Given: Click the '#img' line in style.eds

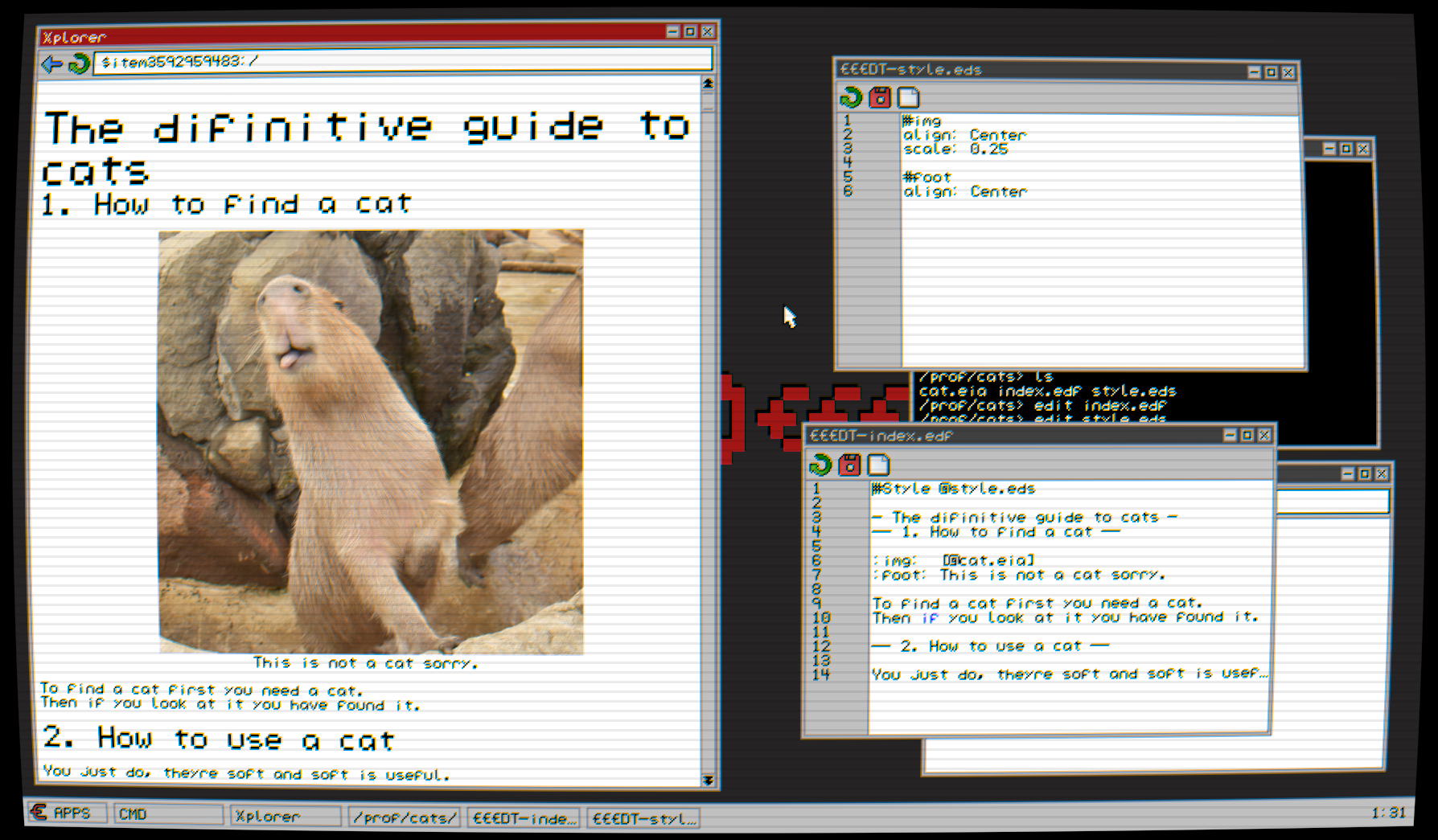Looking at the screenshot, I should click(x=922, y=121).
